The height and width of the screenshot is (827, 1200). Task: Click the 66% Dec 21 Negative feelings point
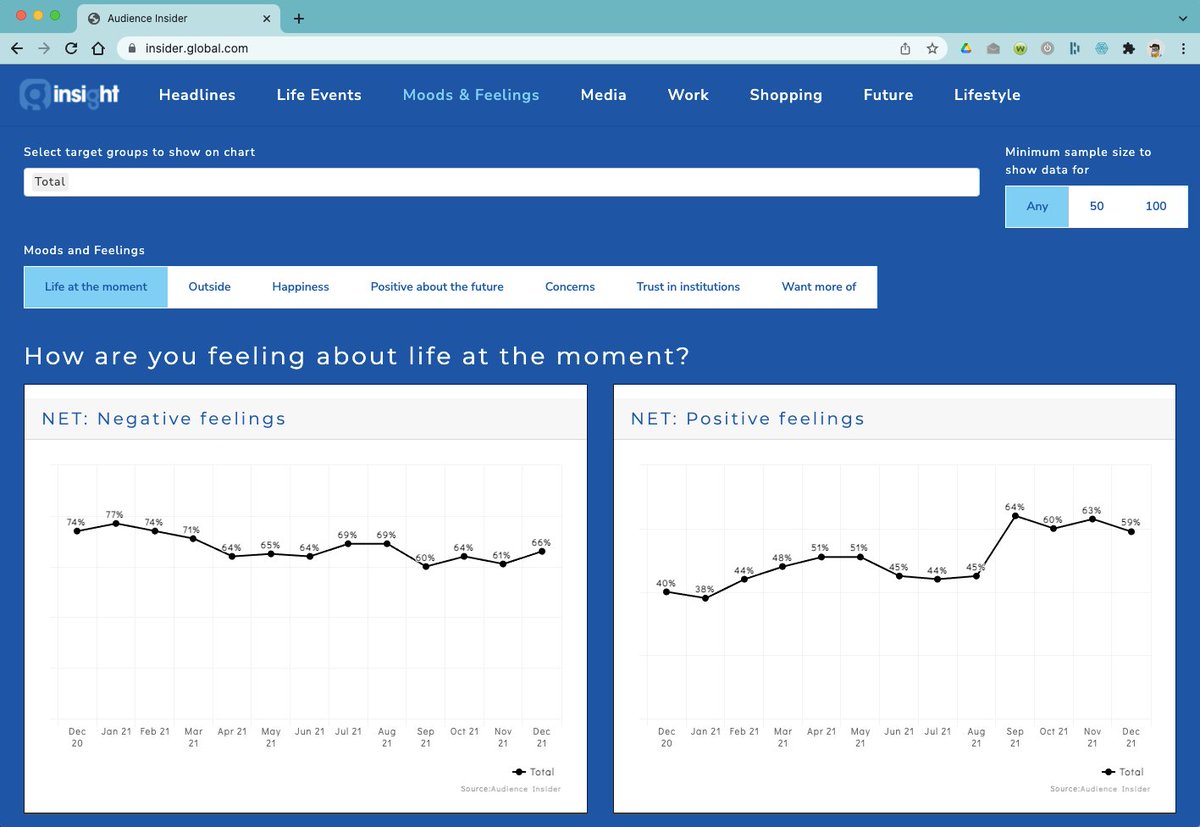[x=542, y=551]
